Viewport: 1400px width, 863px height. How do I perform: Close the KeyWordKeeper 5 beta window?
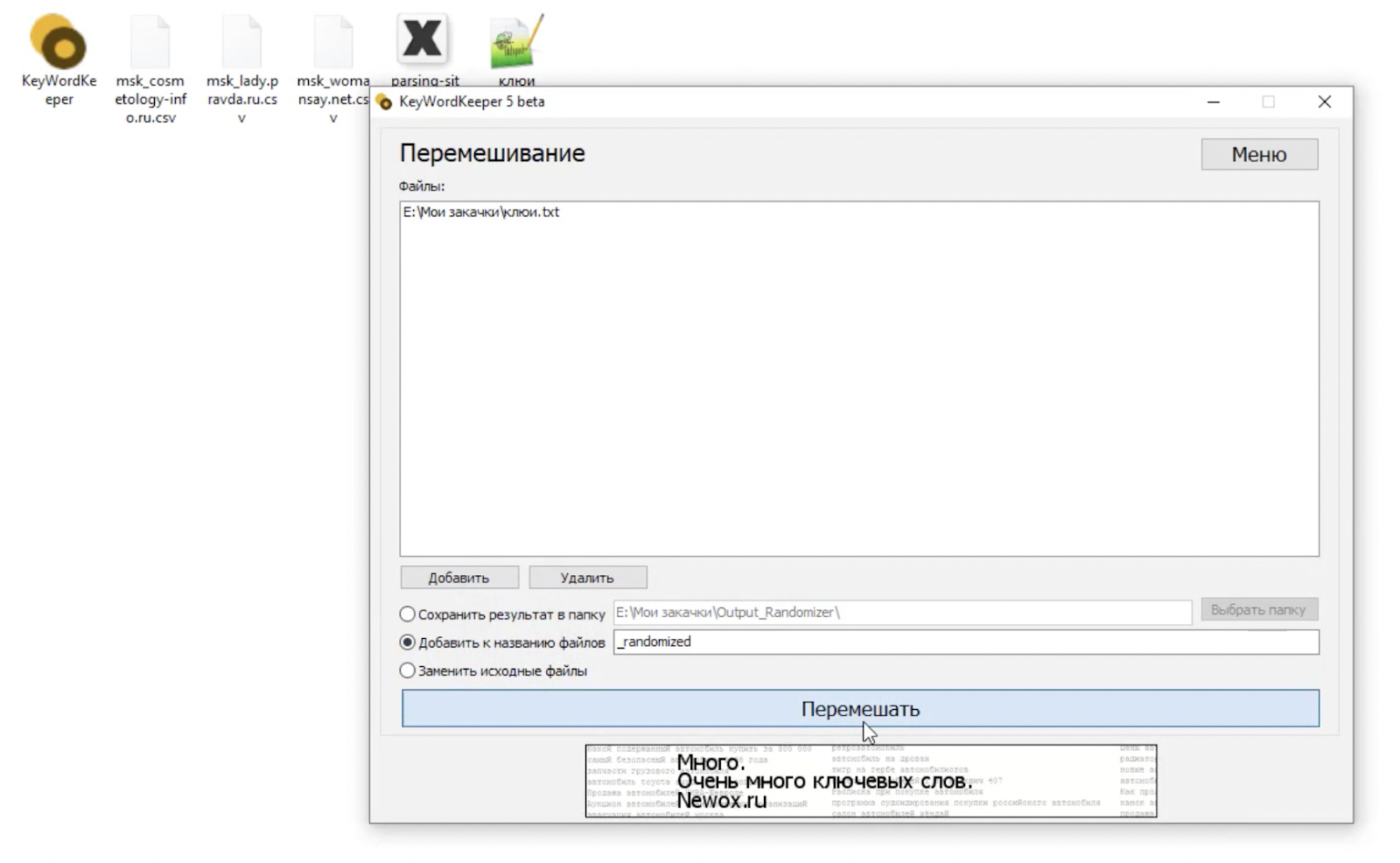1325,102
